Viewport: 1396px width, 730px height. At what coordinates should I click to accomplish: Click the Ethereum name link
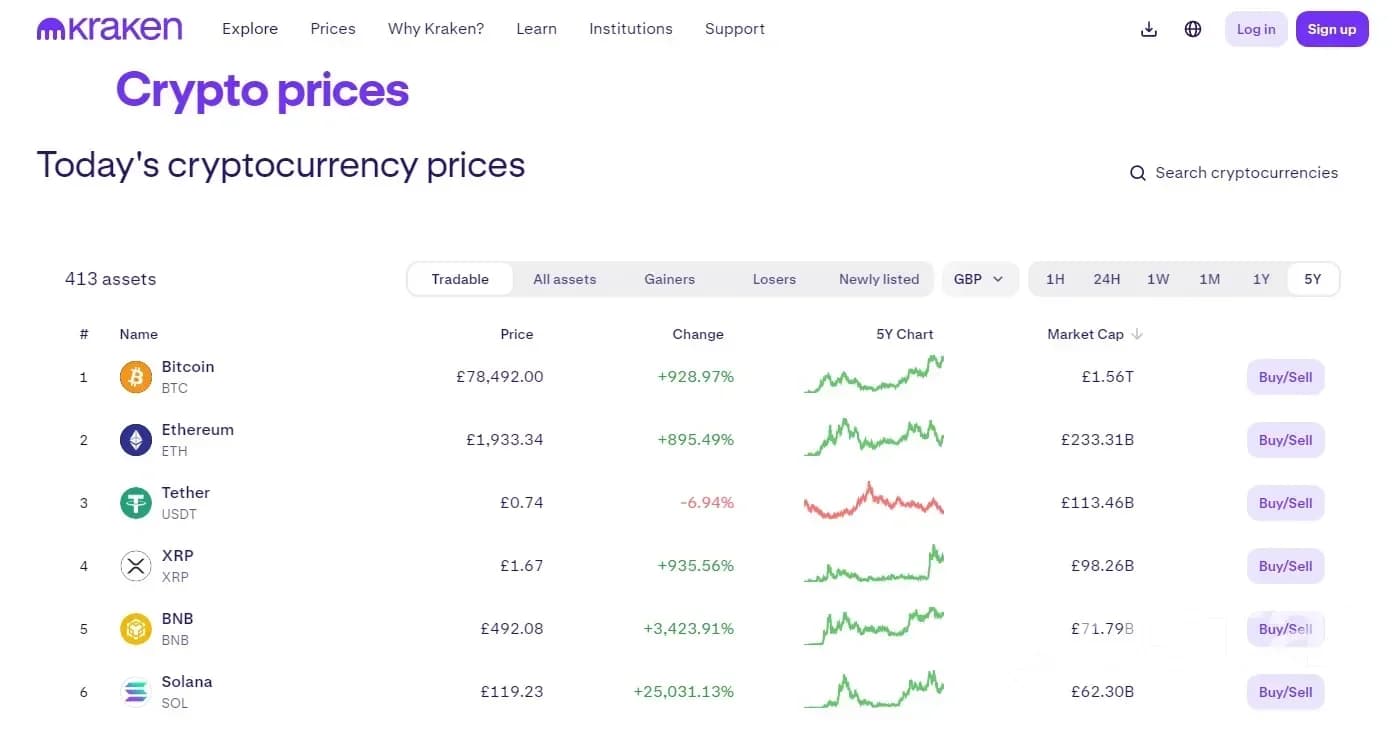(x=198, y=430)
